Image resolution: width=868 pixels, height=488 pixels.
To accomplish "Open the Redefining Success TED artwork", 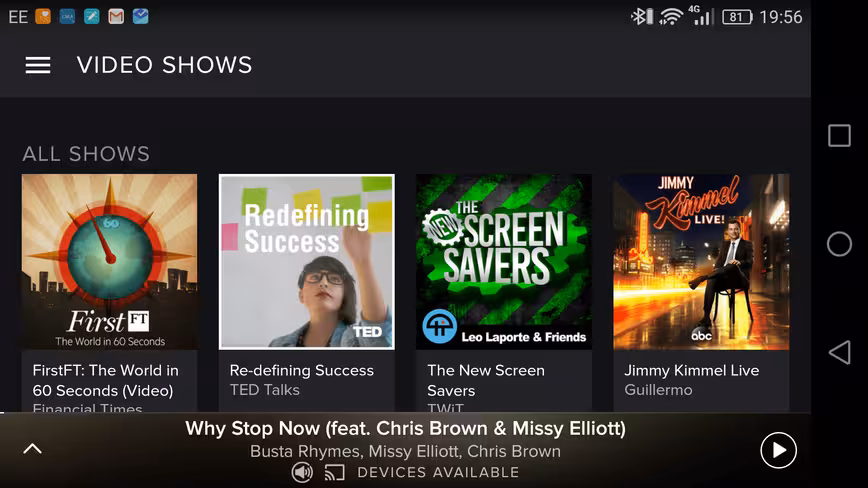I will [x=307, y=262].
